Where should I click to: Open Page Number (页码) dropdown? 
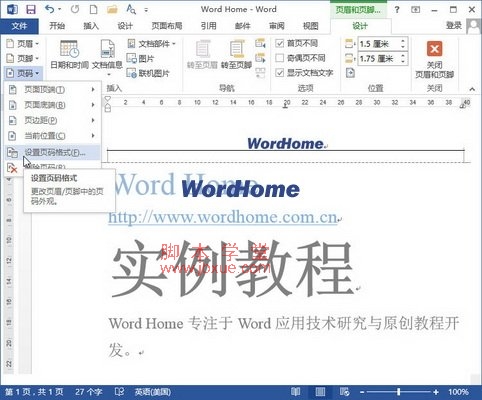point(23,73)
